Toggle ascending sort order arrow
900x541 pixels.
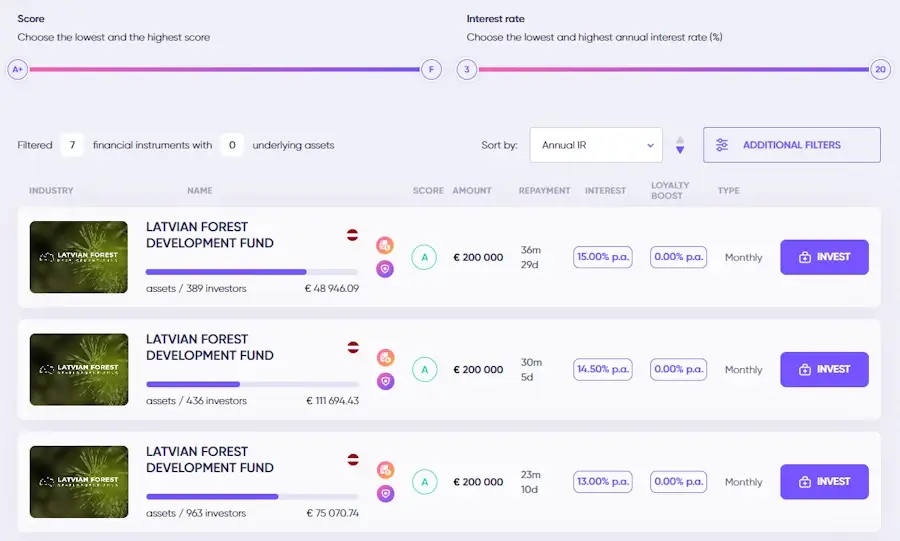coord(680,140)
